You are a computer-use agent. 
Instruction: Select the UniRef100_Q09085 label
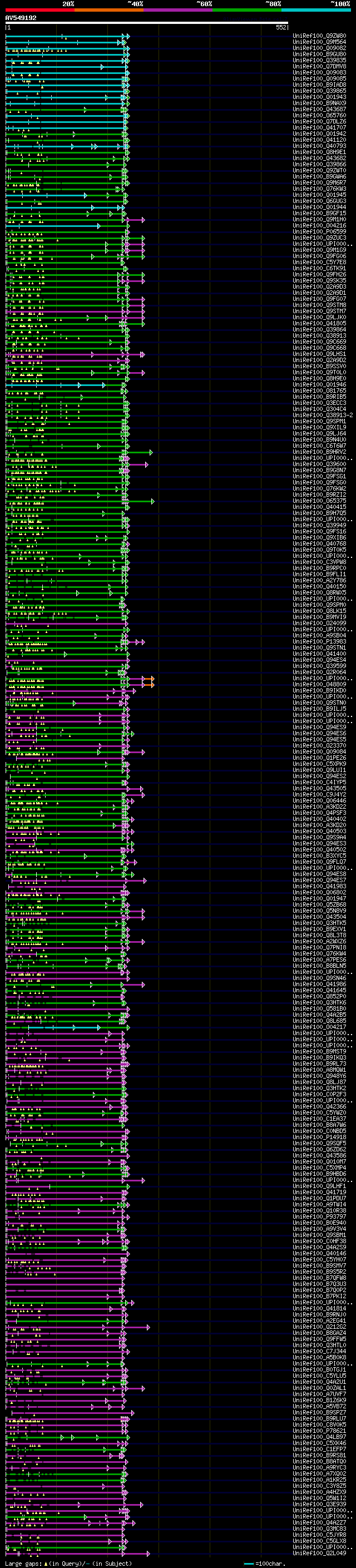tap(319, 78)
